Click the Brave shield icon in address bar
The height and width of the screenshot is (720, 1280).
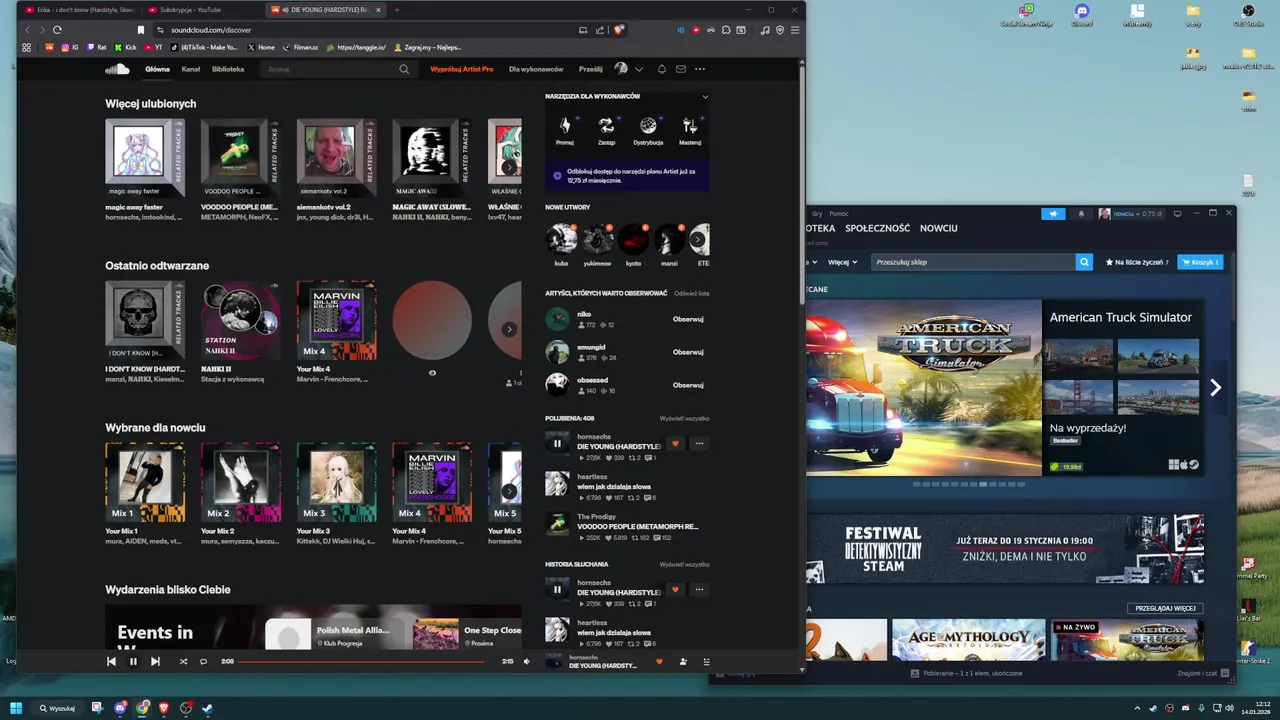(619, 30)
